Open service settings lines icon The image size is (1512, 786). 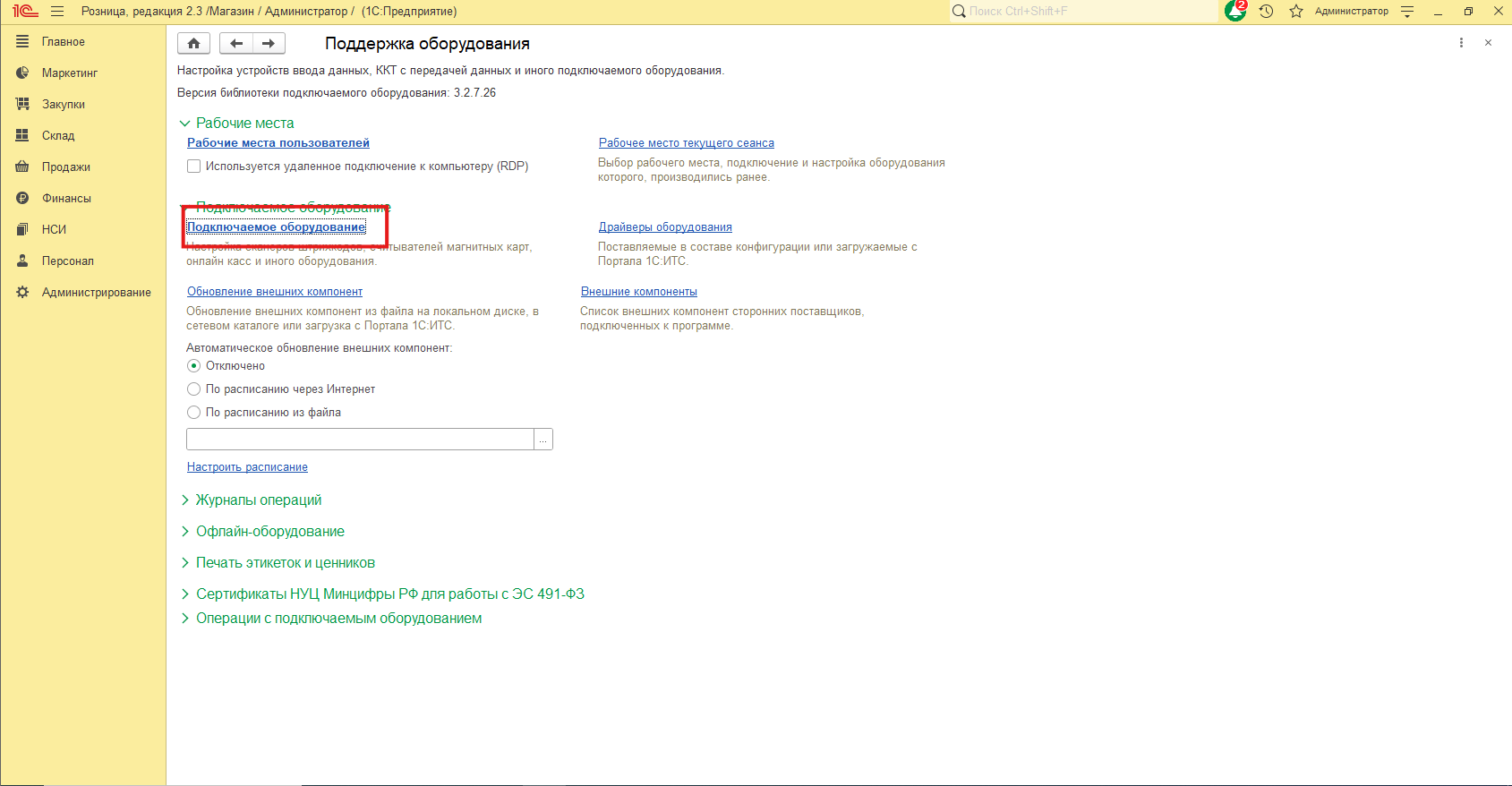1407,11
